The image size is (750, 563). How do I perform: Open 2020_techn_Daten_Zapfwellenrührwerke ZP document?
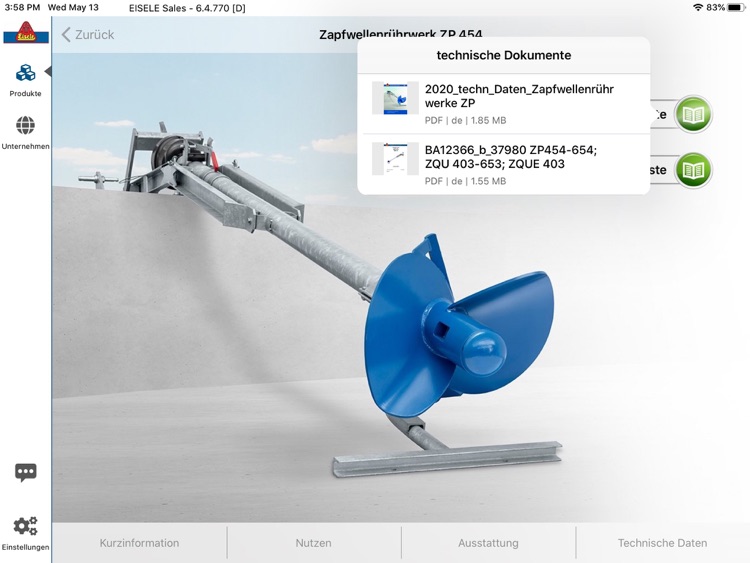[504, 104]
